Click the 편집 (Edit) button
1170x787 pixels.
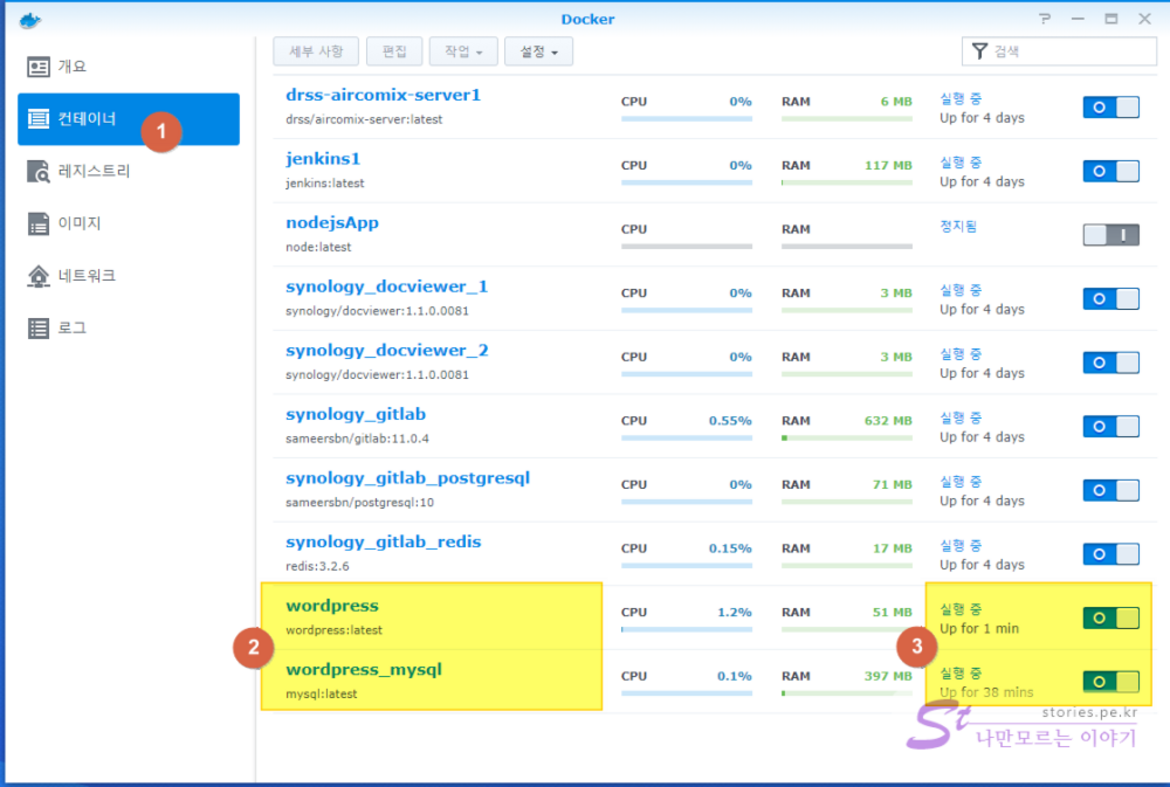[x=394, y=51]
